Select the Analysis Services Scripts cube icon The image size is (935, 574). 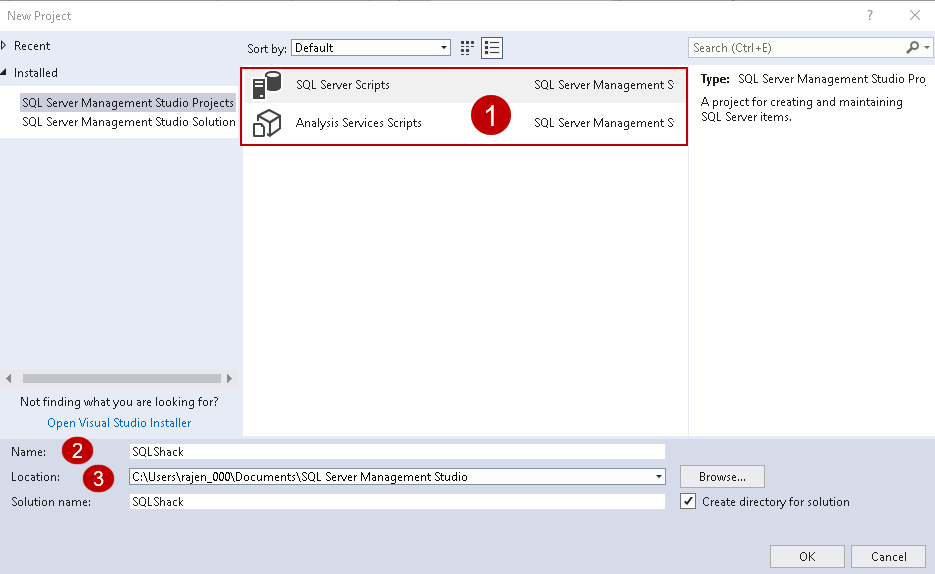point(267,123)
